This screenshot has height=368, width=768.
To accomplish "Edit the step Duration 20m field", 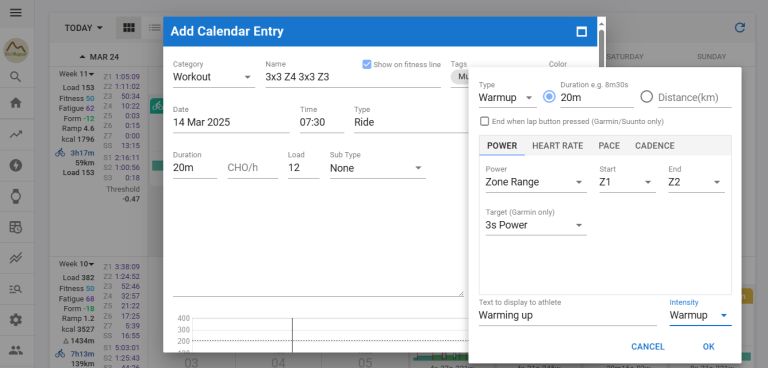I will pyautogui.click(x=597, y=98).
